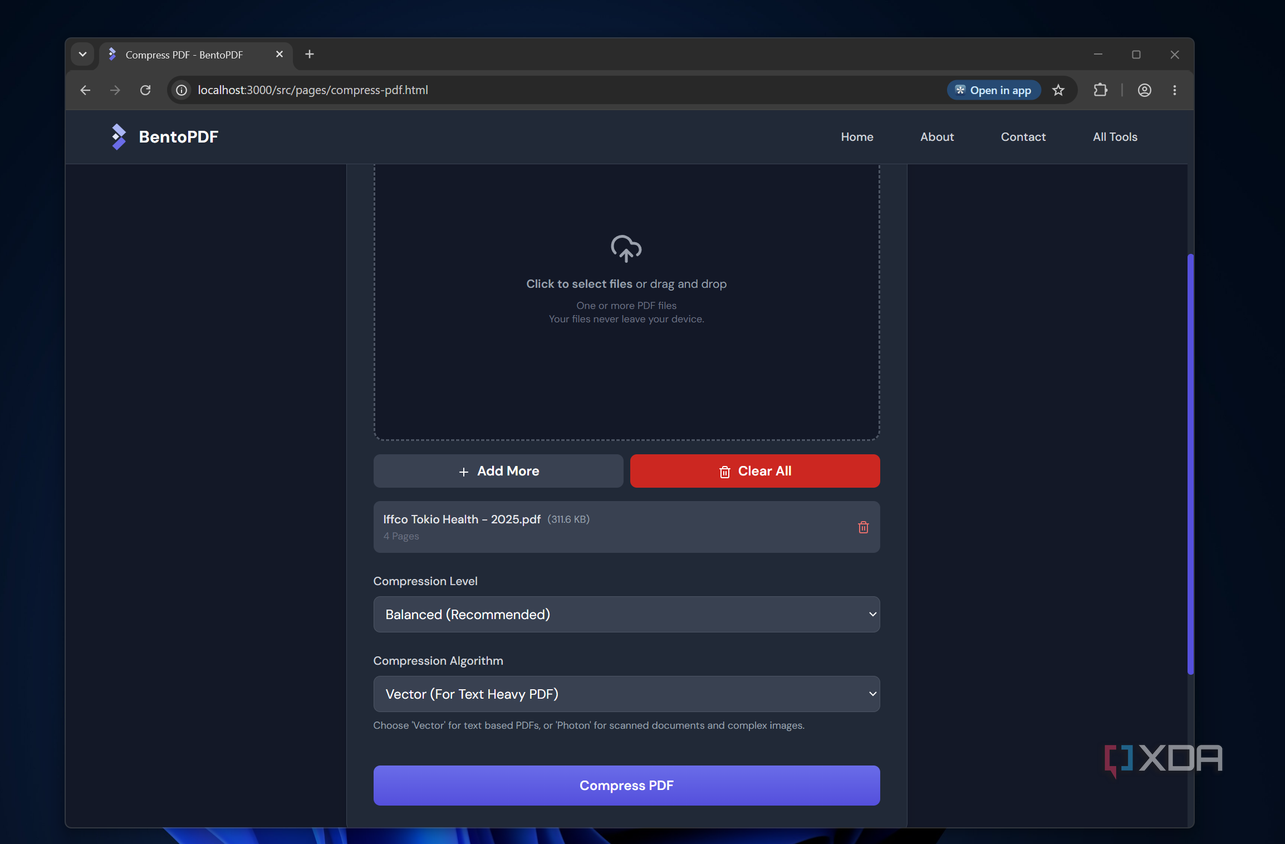Open the About page
1285x844 pixels.
(x=937, y=137)
